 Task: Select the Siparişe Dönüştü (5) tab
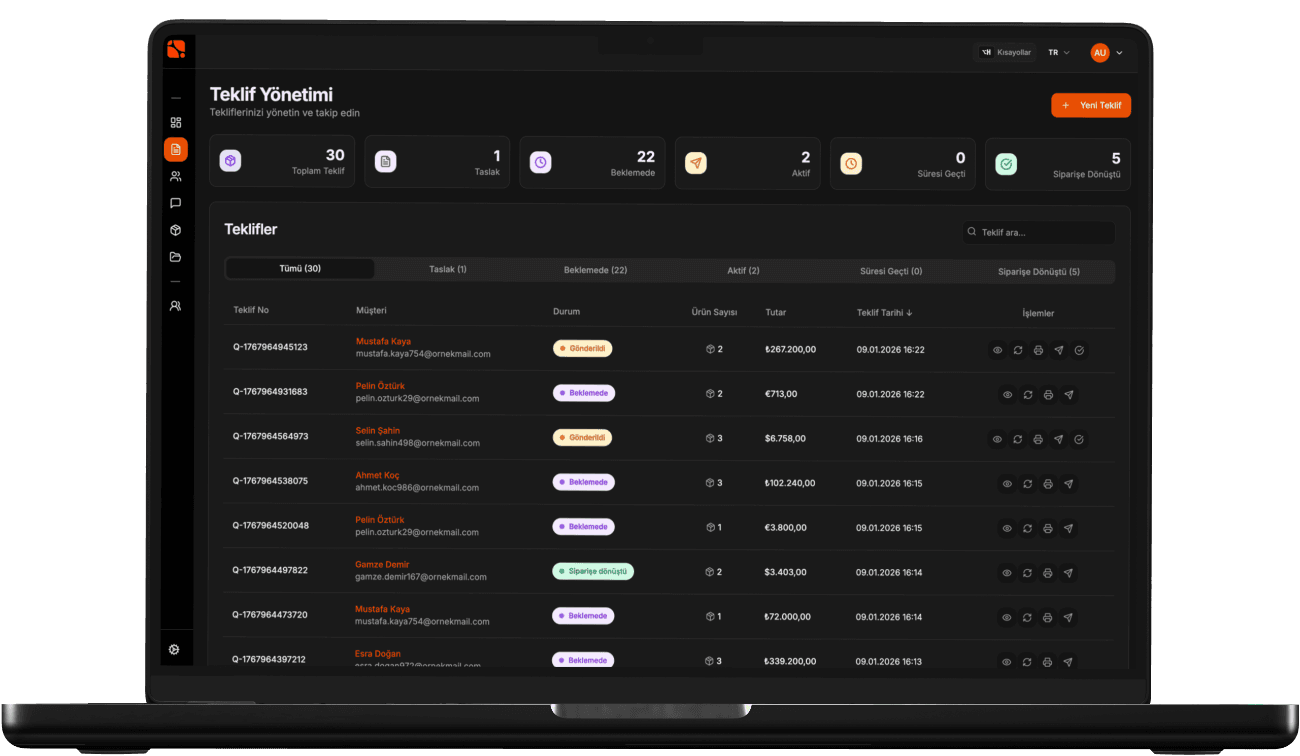pyautogui.click(x=1038, y=271)
